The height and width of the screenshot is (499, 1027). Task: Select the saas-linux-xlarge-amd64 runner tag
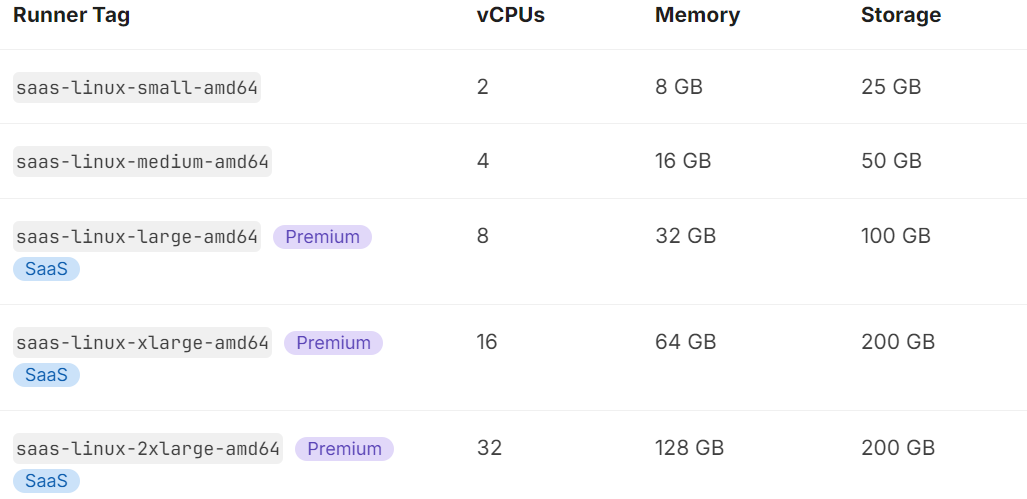click(142, 342)
